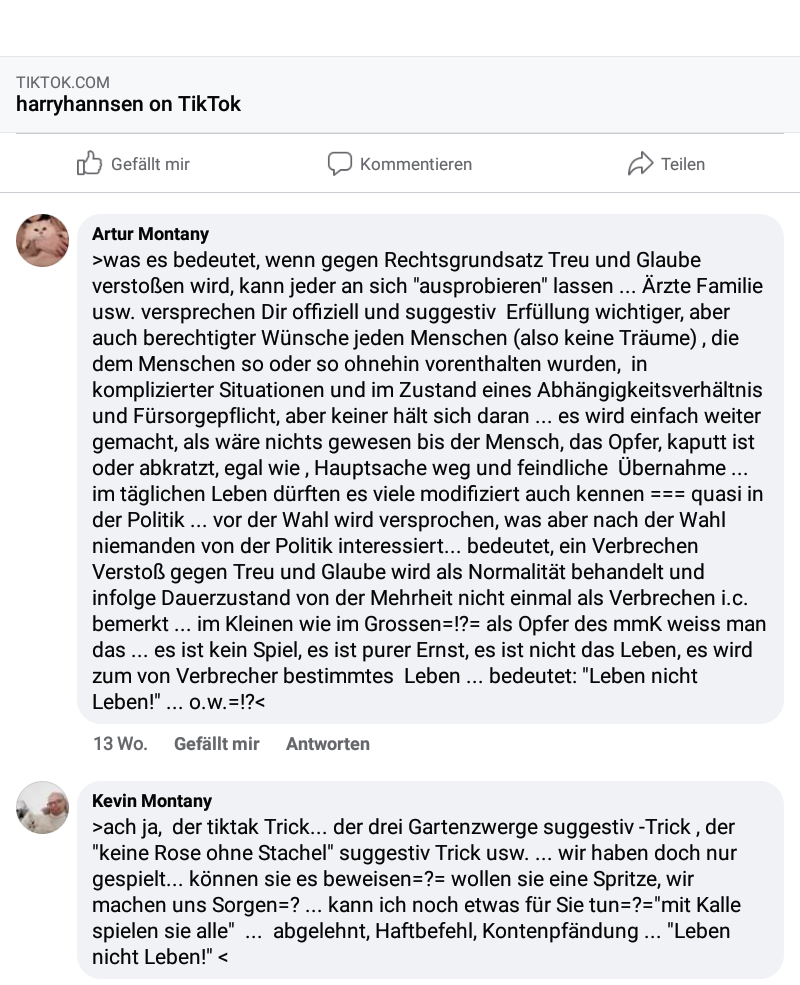Click the speech bubble comment icon
Screen dimensions: 800x985
pos(340,163)
